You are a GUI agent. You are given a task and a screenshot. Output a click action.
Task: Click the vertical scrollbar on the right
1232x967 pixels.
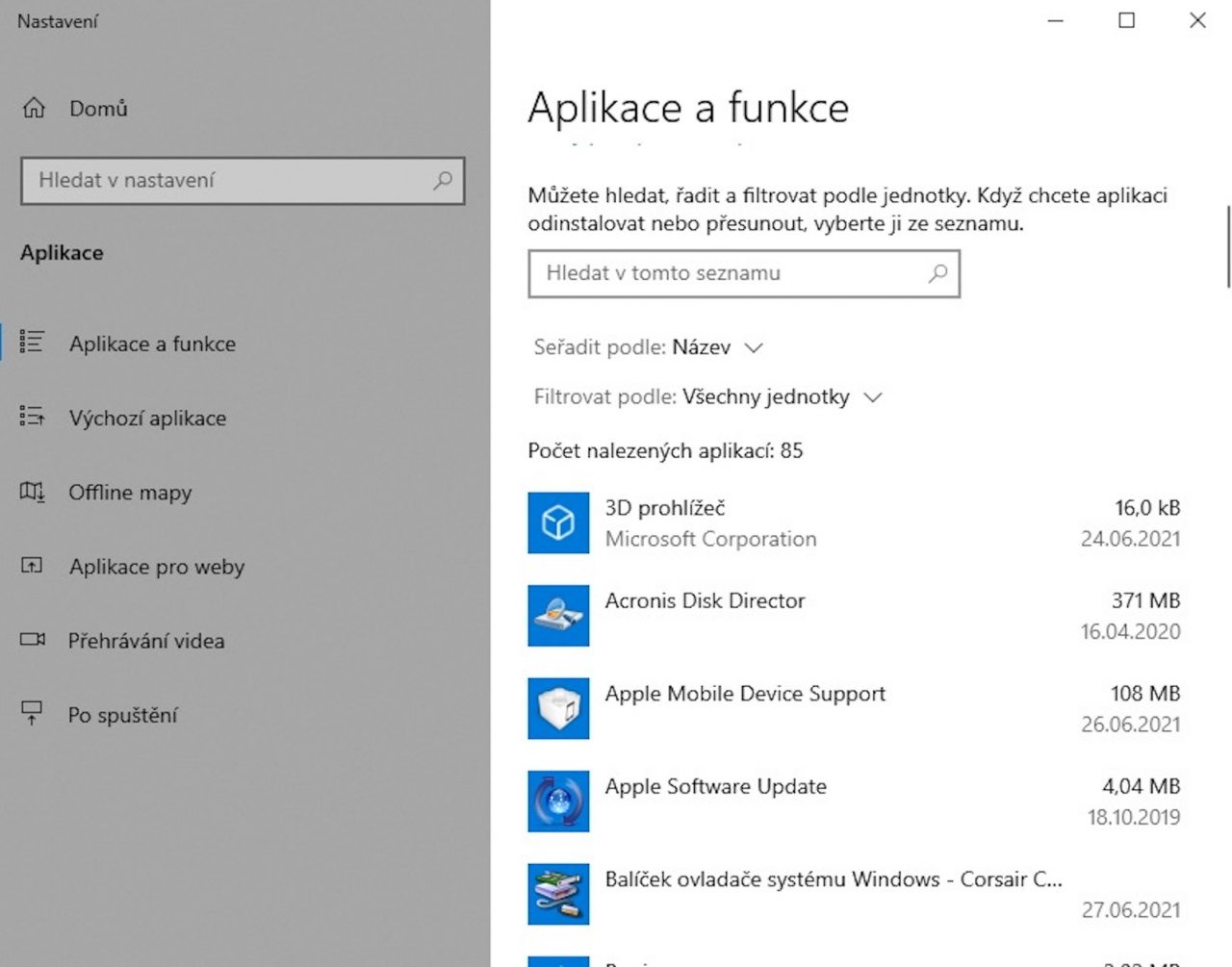[1228, 246]
